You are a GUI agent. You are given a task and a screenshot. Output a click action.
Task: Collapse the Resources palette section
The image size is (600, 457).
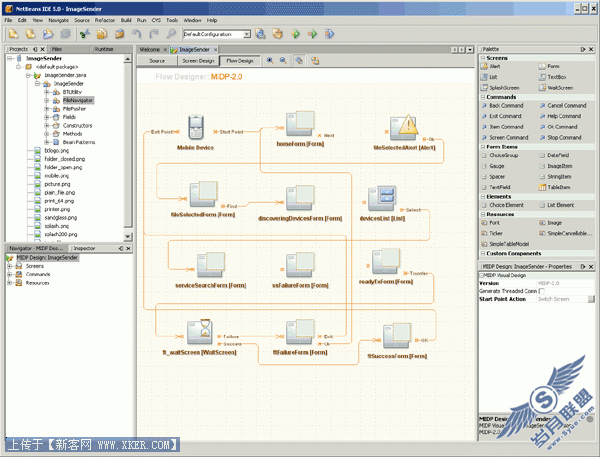point(483,214)
